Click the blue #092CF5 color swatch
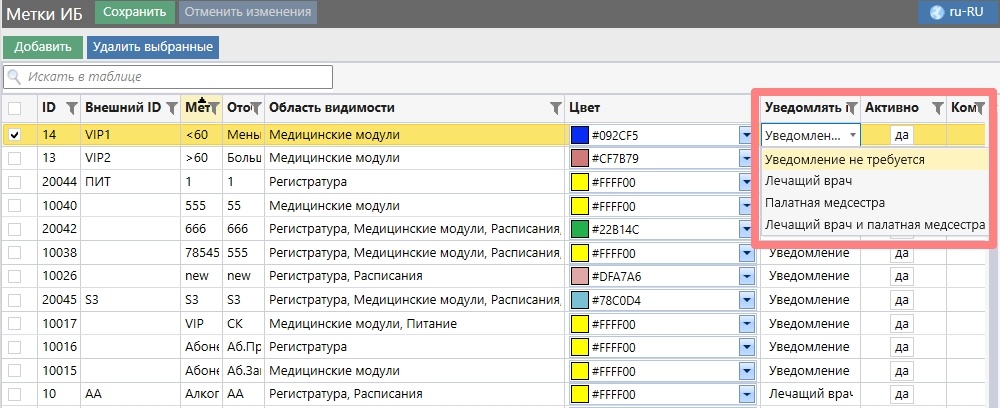The image size is (1000, 408). (579, 134)
